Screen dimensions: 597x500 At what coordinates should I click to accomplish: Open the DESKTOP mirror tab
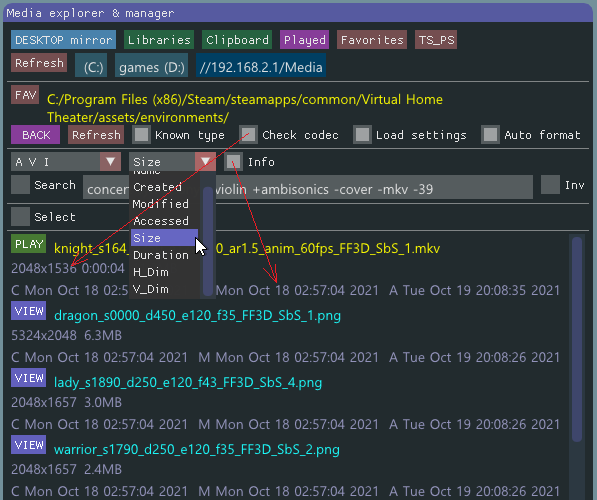[63, 40]
